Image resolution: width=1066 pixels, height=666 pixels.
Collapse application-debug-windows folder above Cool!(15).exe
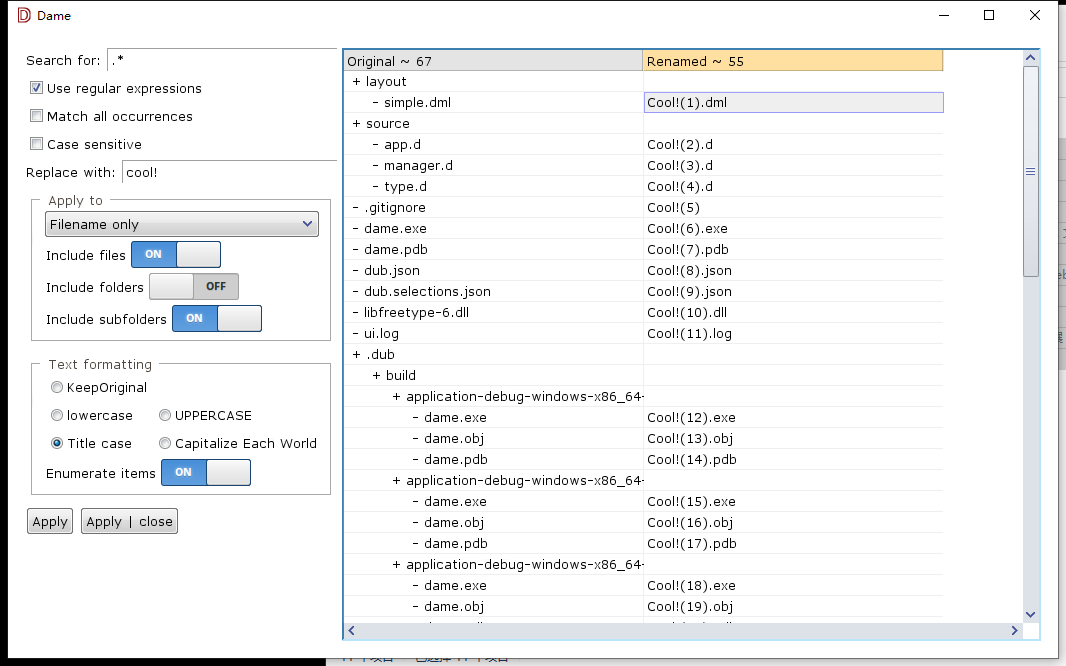[396, 480]
